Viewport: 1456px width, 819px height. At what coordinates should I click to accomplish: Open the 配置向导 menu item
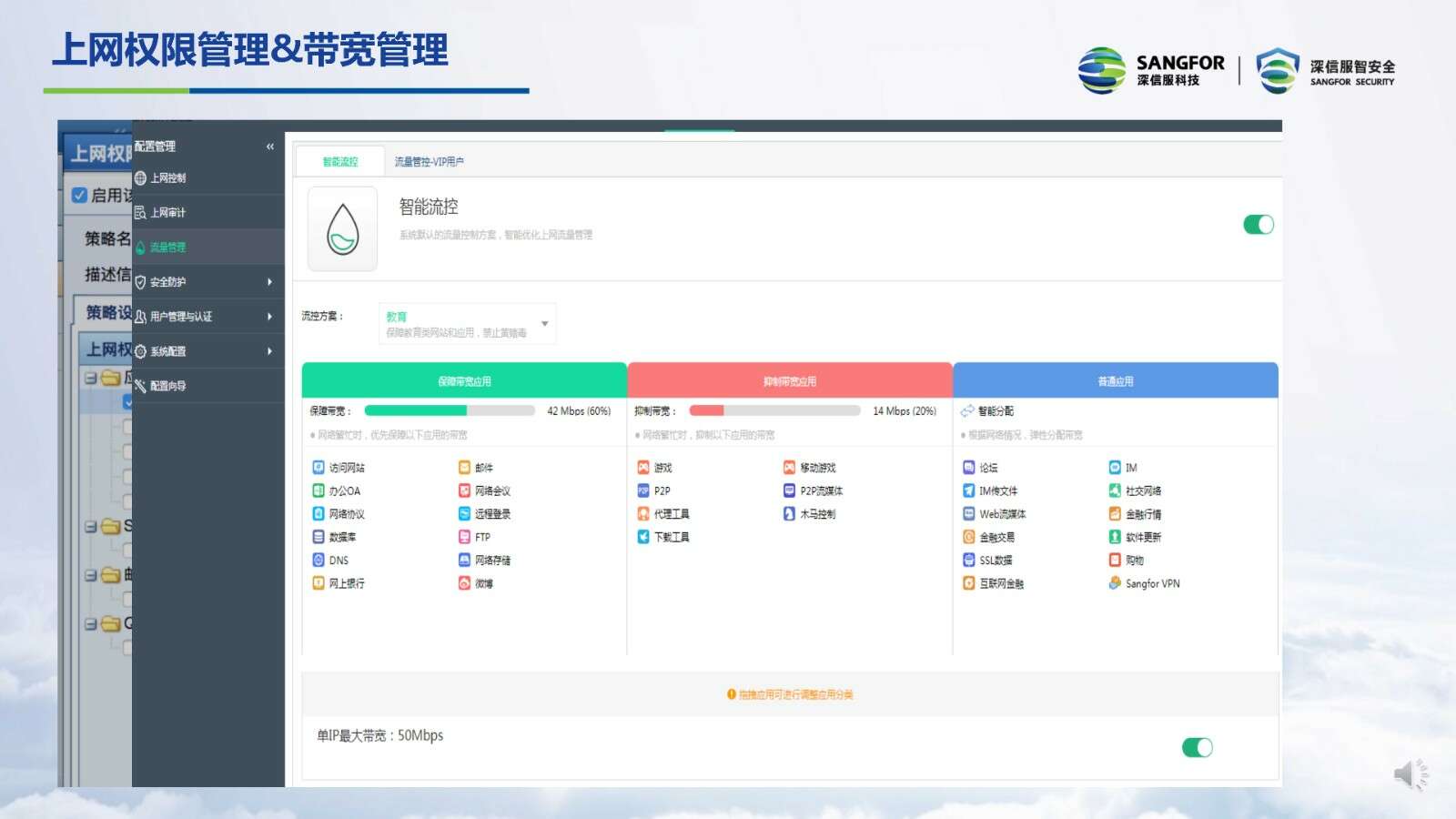pos(208,386)
